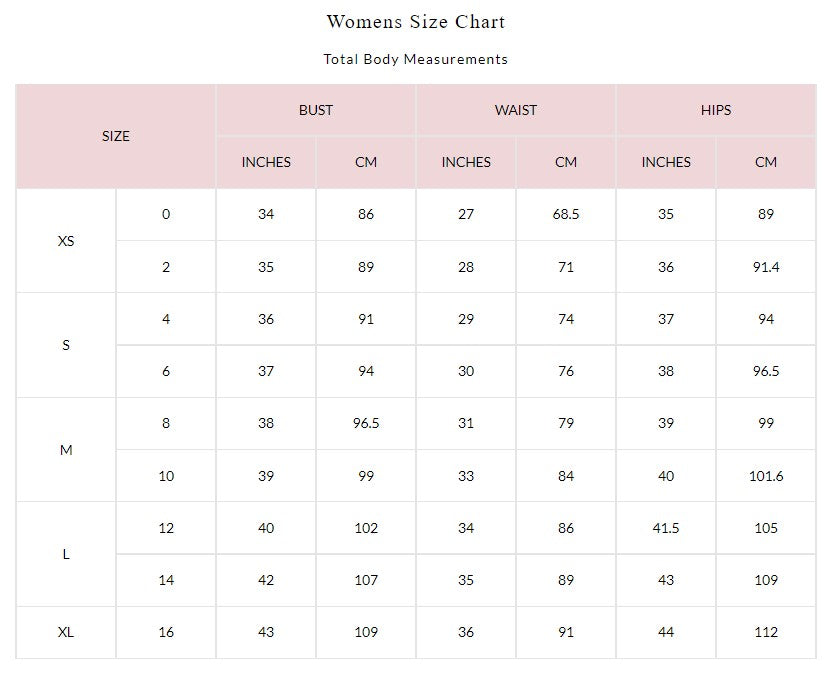The image size is (832, 682).
Task: Click the 41.5 hips inches cell
Action: pyautogui.click(x=666, y=528)
